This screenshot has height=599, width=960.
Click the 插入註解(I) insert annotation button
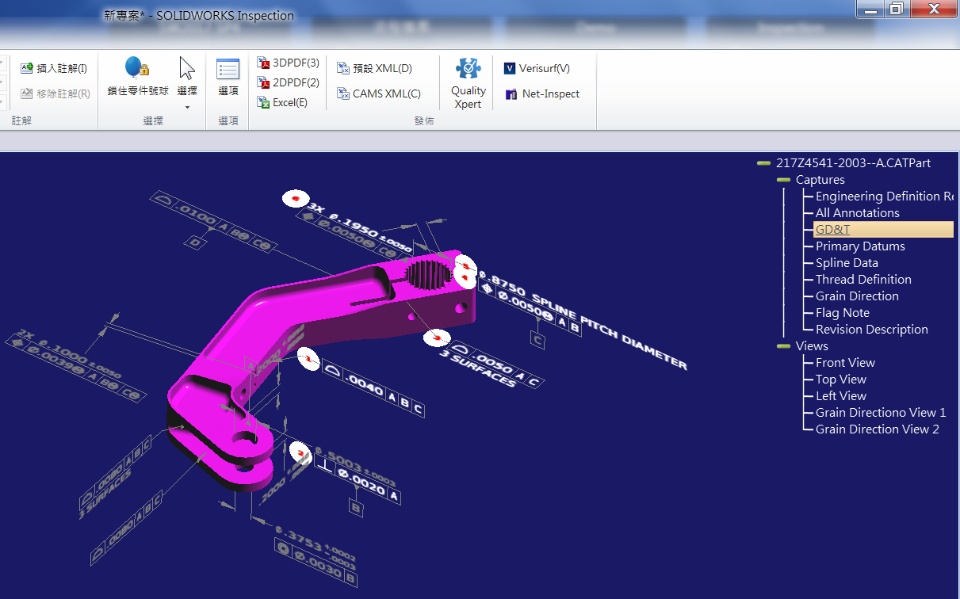[54, 68]
